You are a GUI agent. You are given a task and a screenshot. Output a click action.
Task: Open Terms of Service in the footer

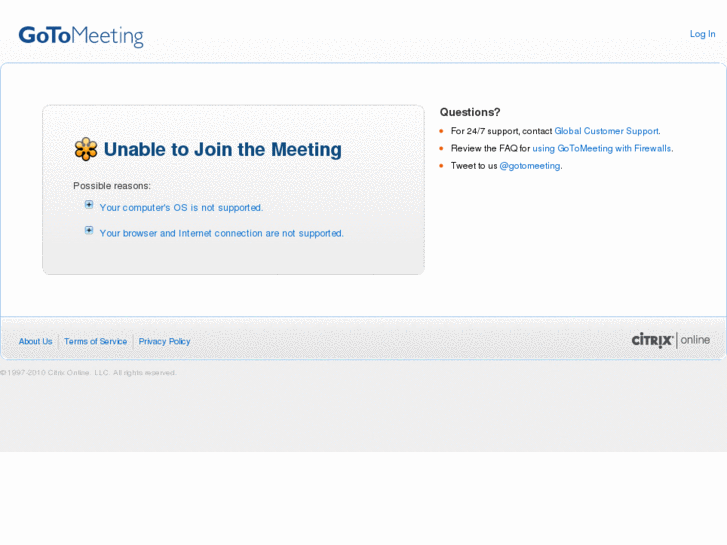(x=95, y=342)
